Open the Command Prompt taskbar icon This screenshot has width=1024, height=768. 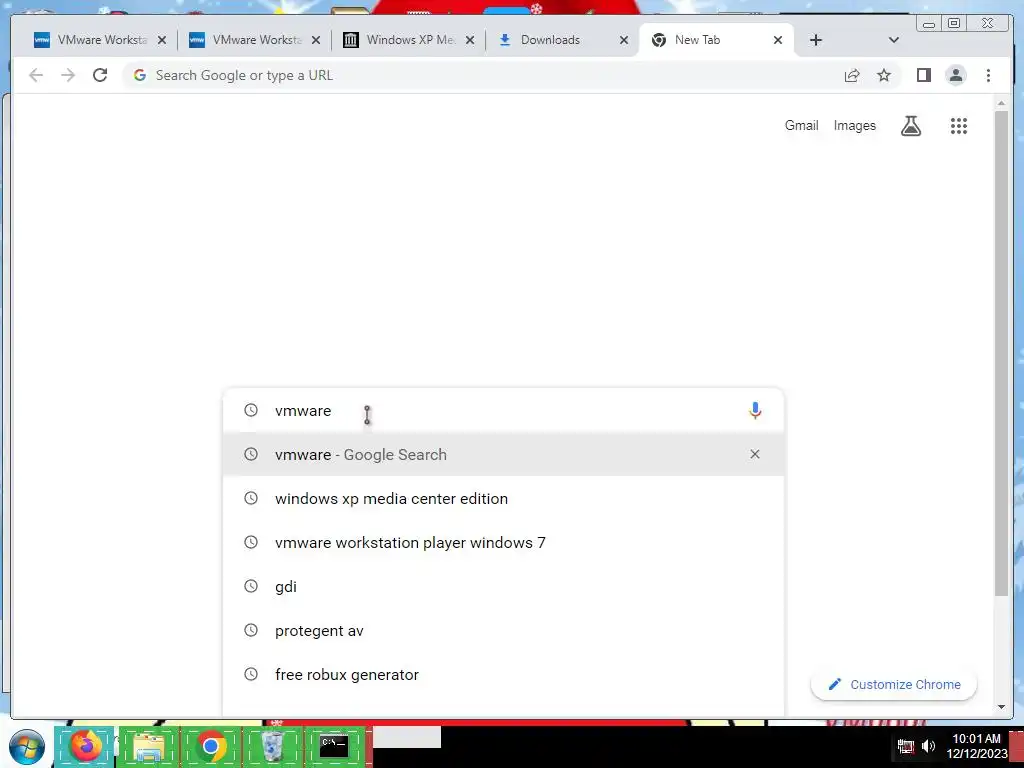334,746
